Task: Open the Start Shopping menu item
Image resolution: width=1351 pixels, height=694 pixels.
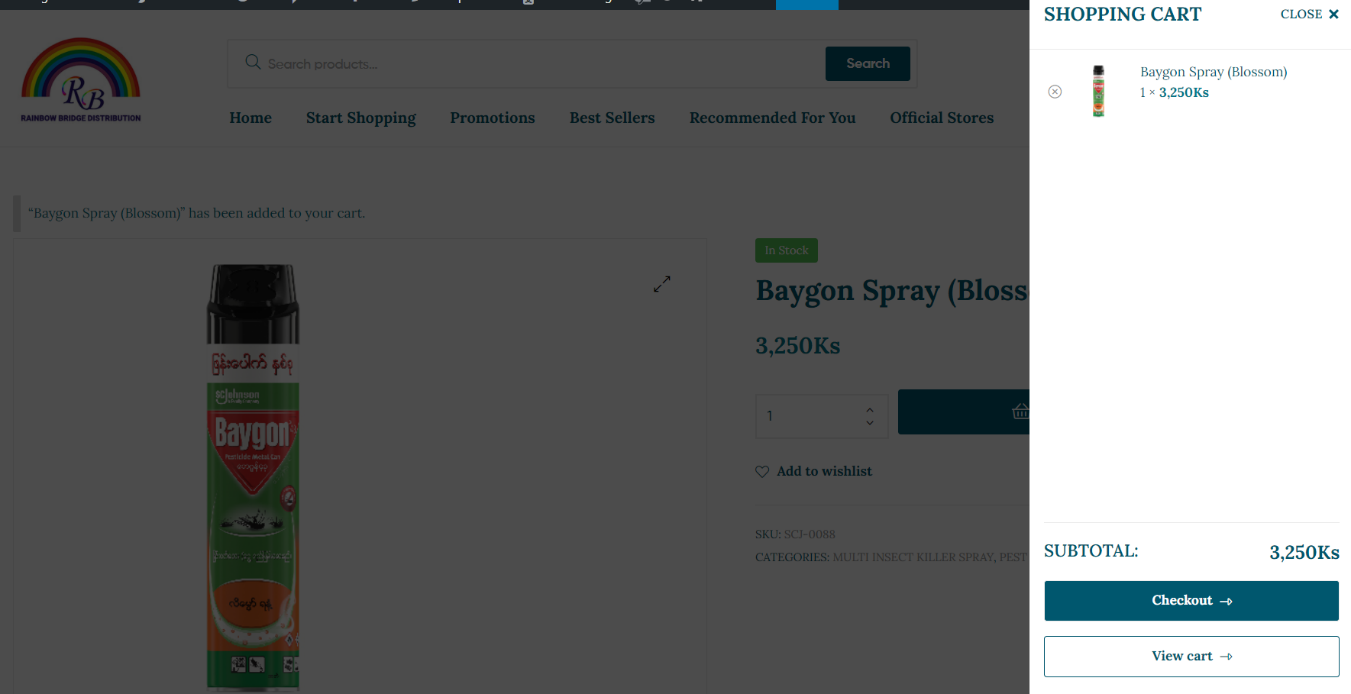Action: pos(361,118)
